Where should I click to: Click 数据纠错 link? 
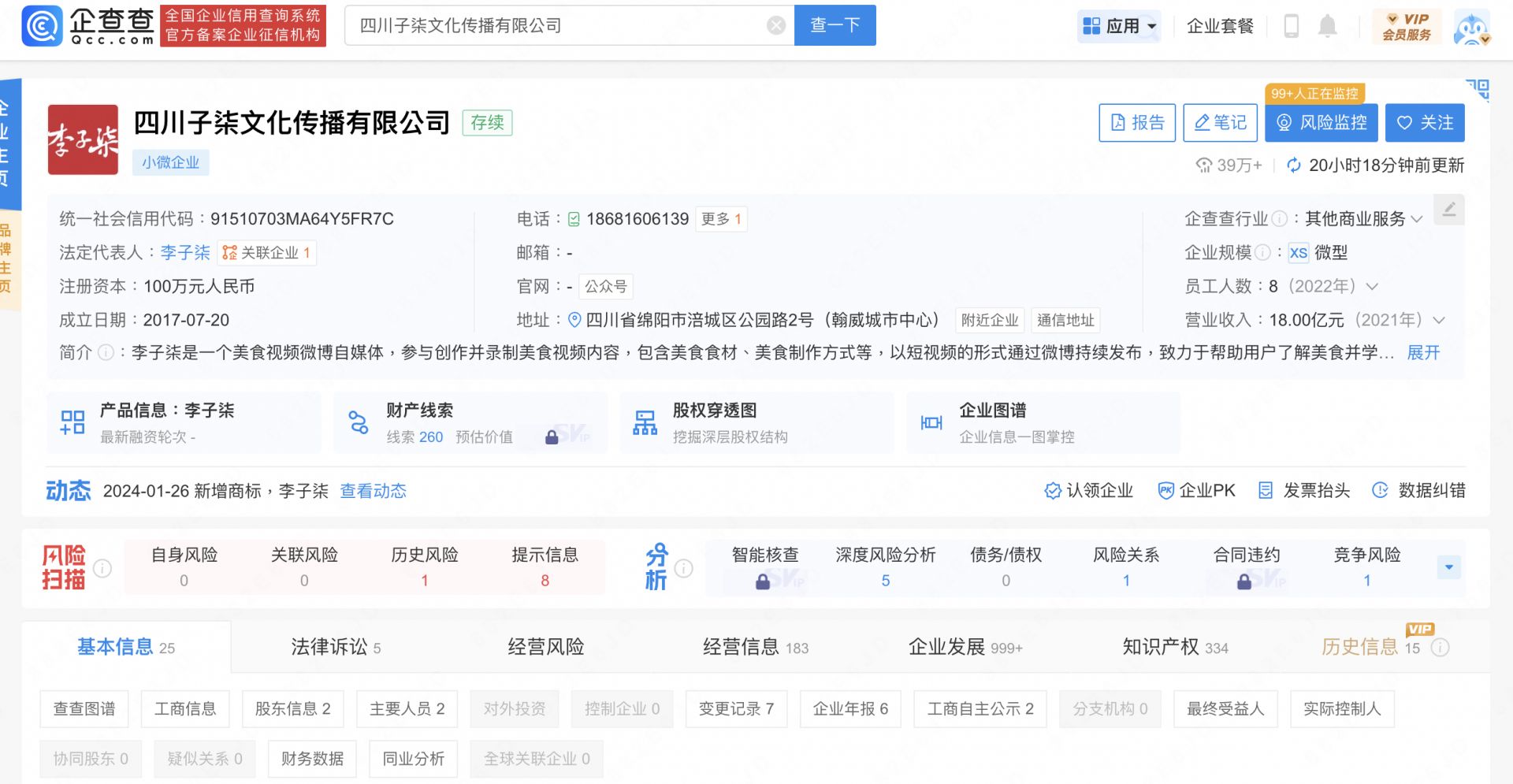(1418, 490)
